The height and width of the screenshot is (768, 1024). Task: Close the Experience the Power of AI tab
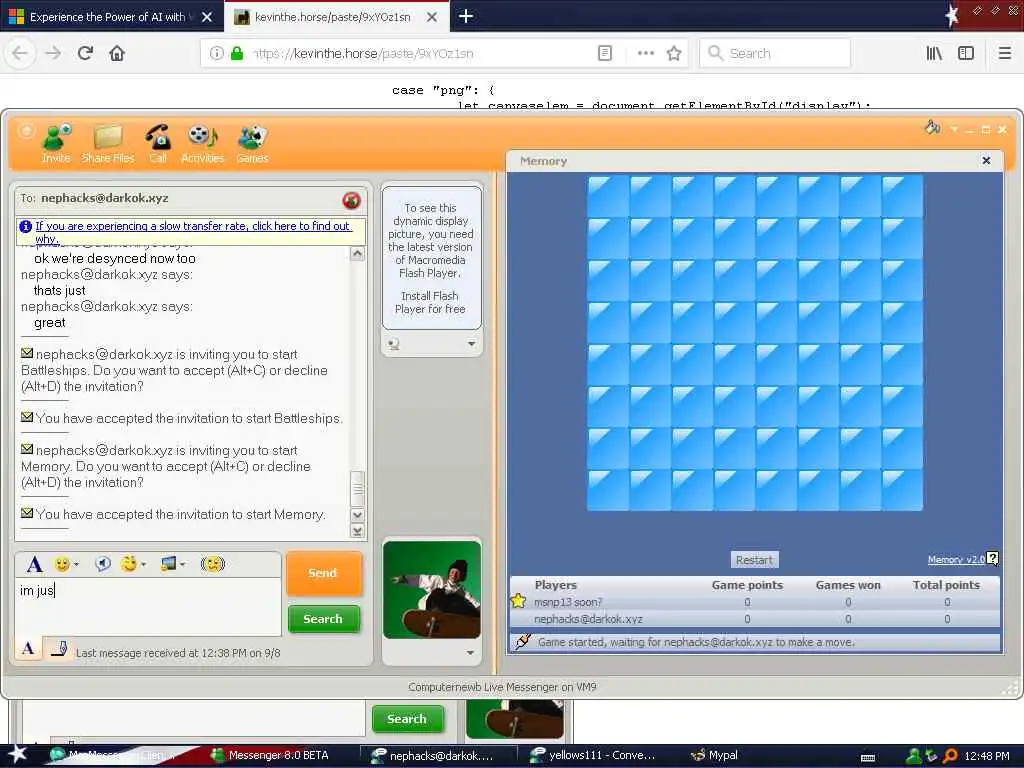[207, 17]
